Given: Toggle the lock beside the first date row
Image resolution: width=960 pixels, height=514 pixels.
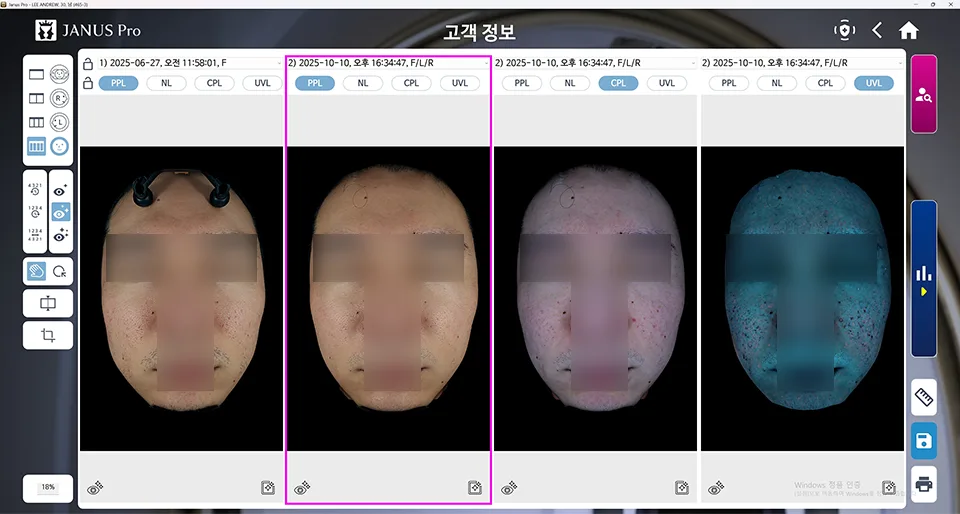Looking at the screenshot, I should click(x=88, y=64).
